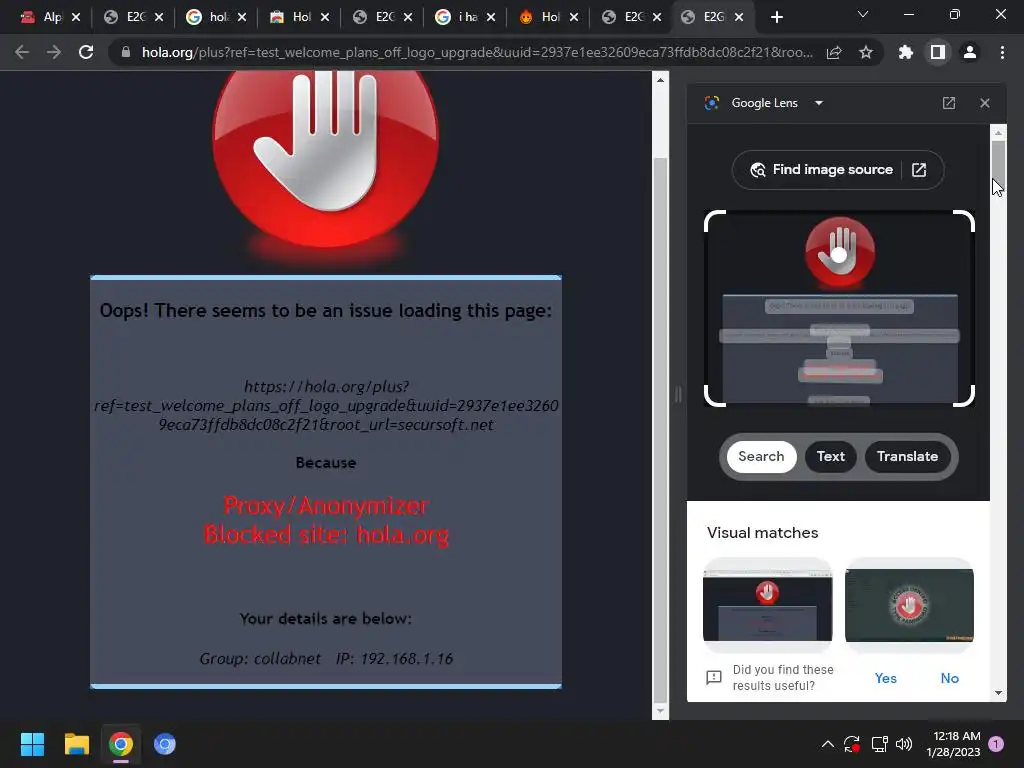This screenshot has height=768, width=1024.
Task: Open the Google Lens dropdown arrow
Action: click(819, 103)
